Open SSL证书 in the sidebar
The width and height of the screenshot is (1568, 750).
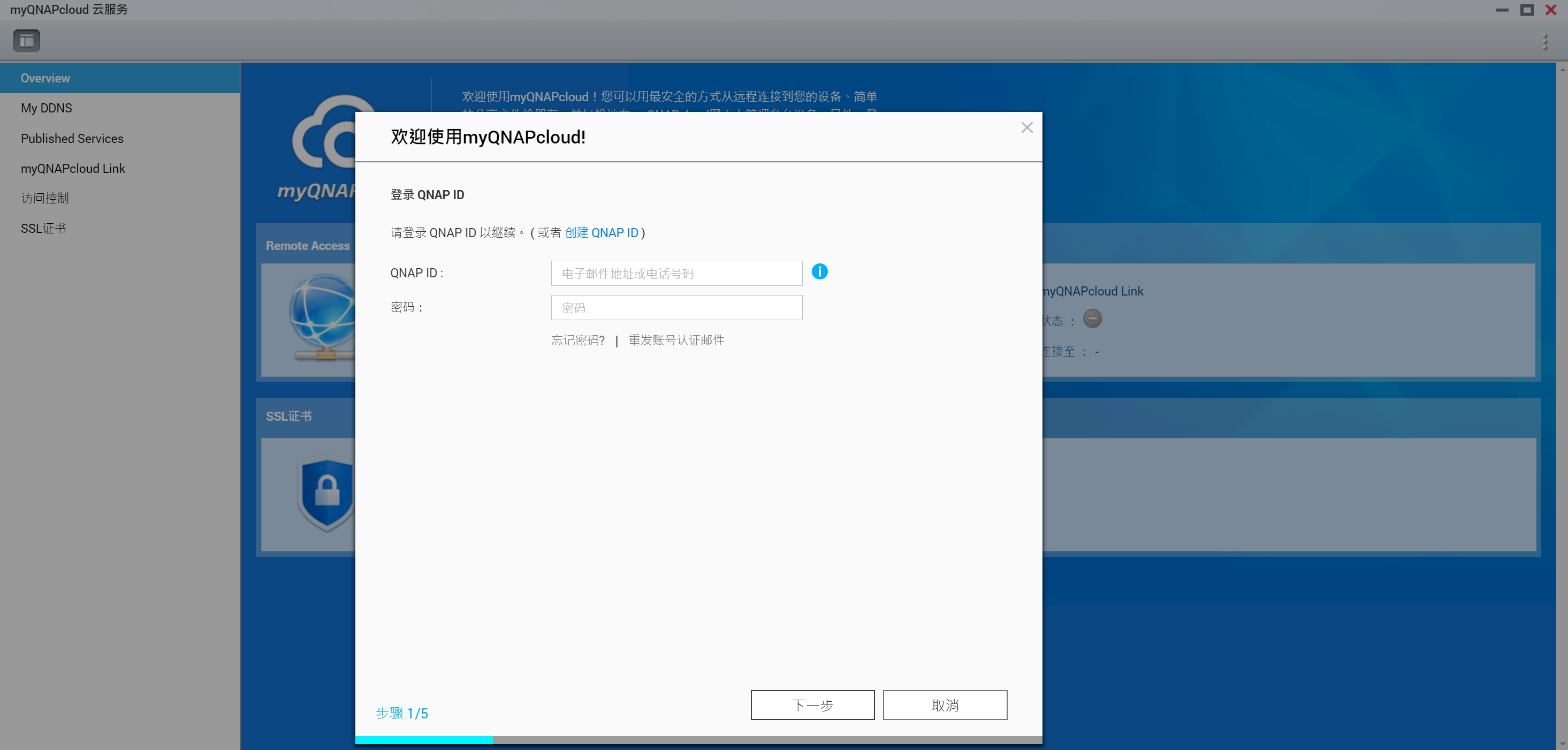(x=120, y=228)
